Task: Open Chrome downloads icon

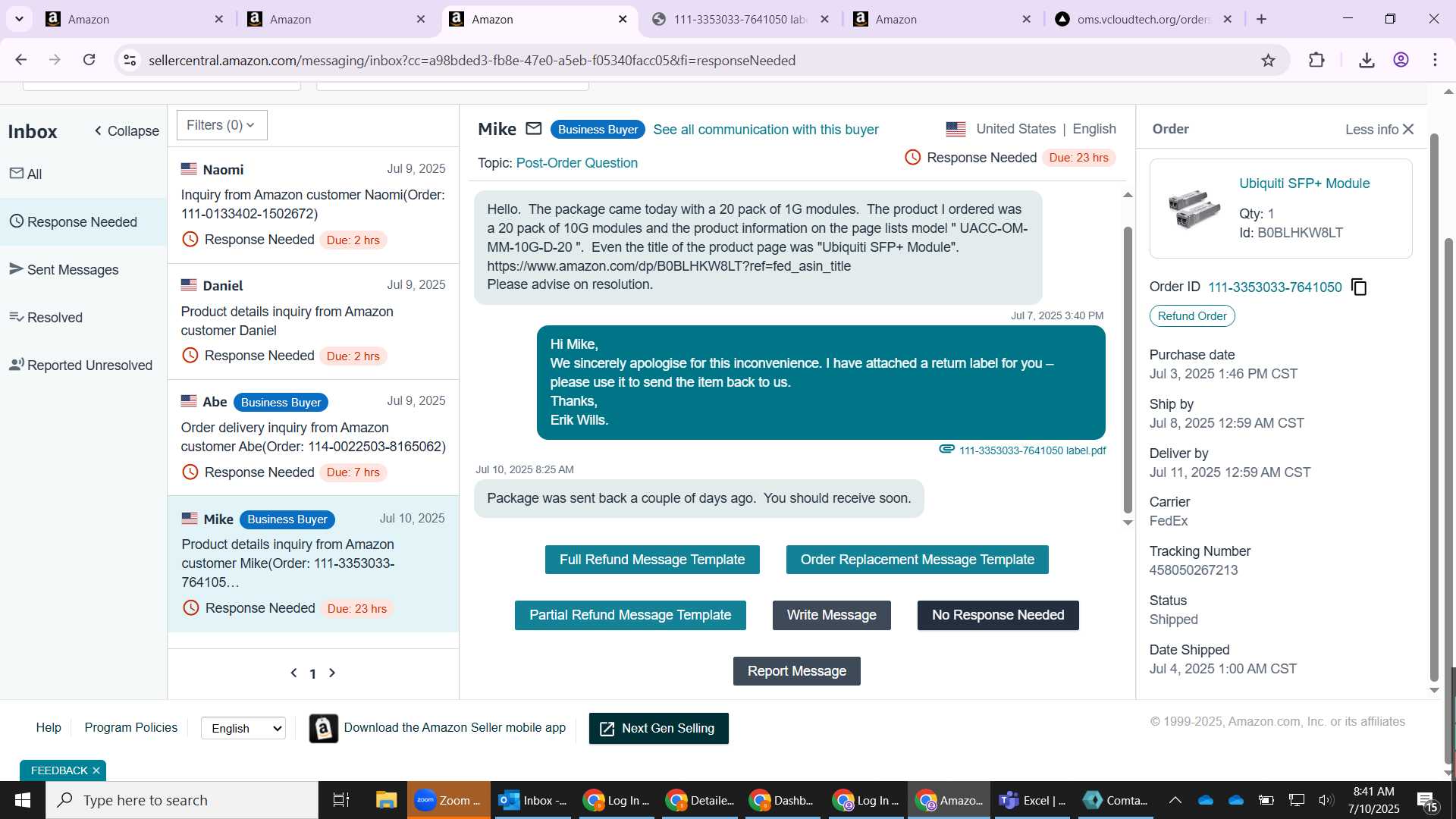Action: (1367, 61)
